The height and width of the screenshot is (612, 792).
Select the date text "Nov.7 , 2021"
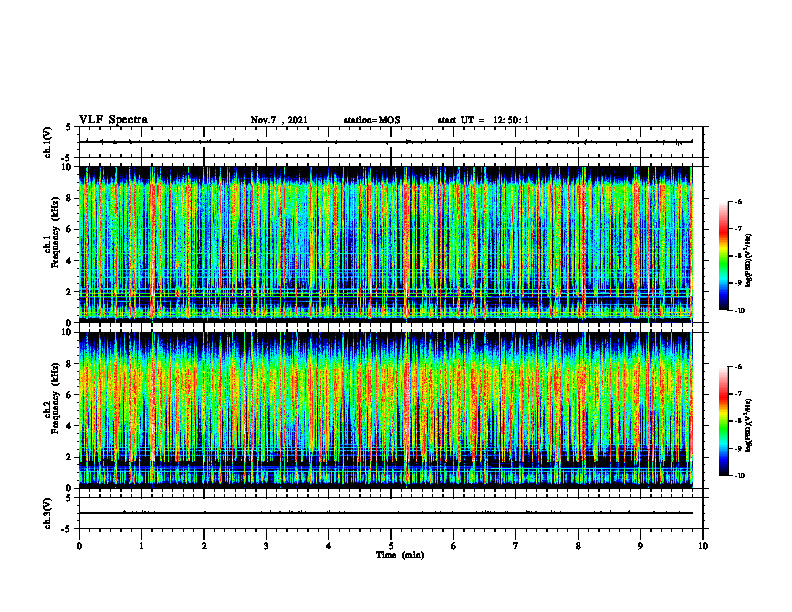[x=279, y=120]
